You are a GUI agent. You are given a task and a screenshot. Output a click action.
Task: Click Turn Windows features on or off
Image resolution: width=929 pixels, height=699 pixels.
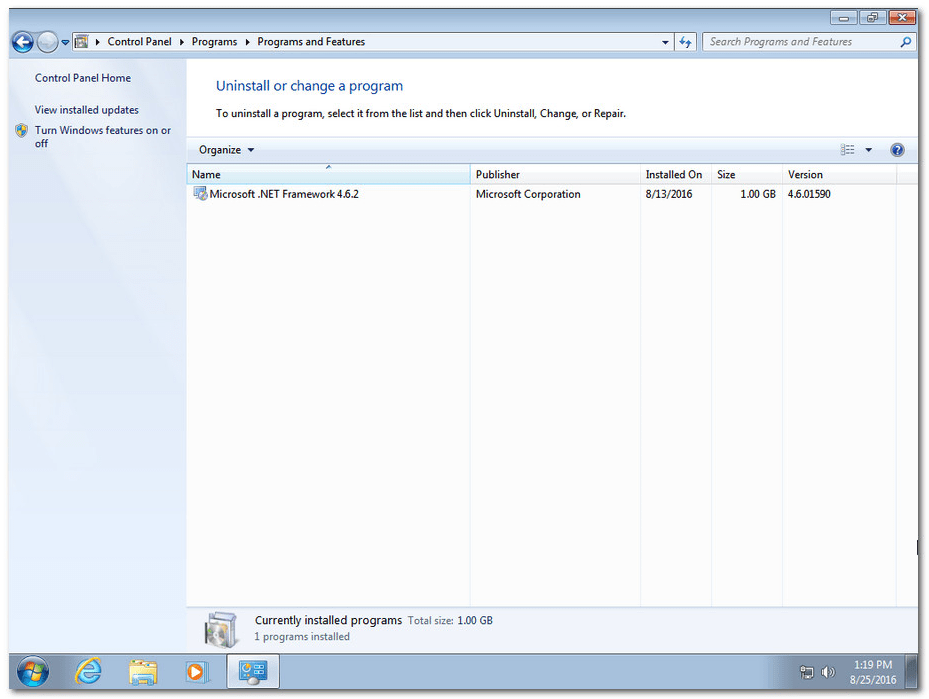pyautogui.click(x=103, y=130)
